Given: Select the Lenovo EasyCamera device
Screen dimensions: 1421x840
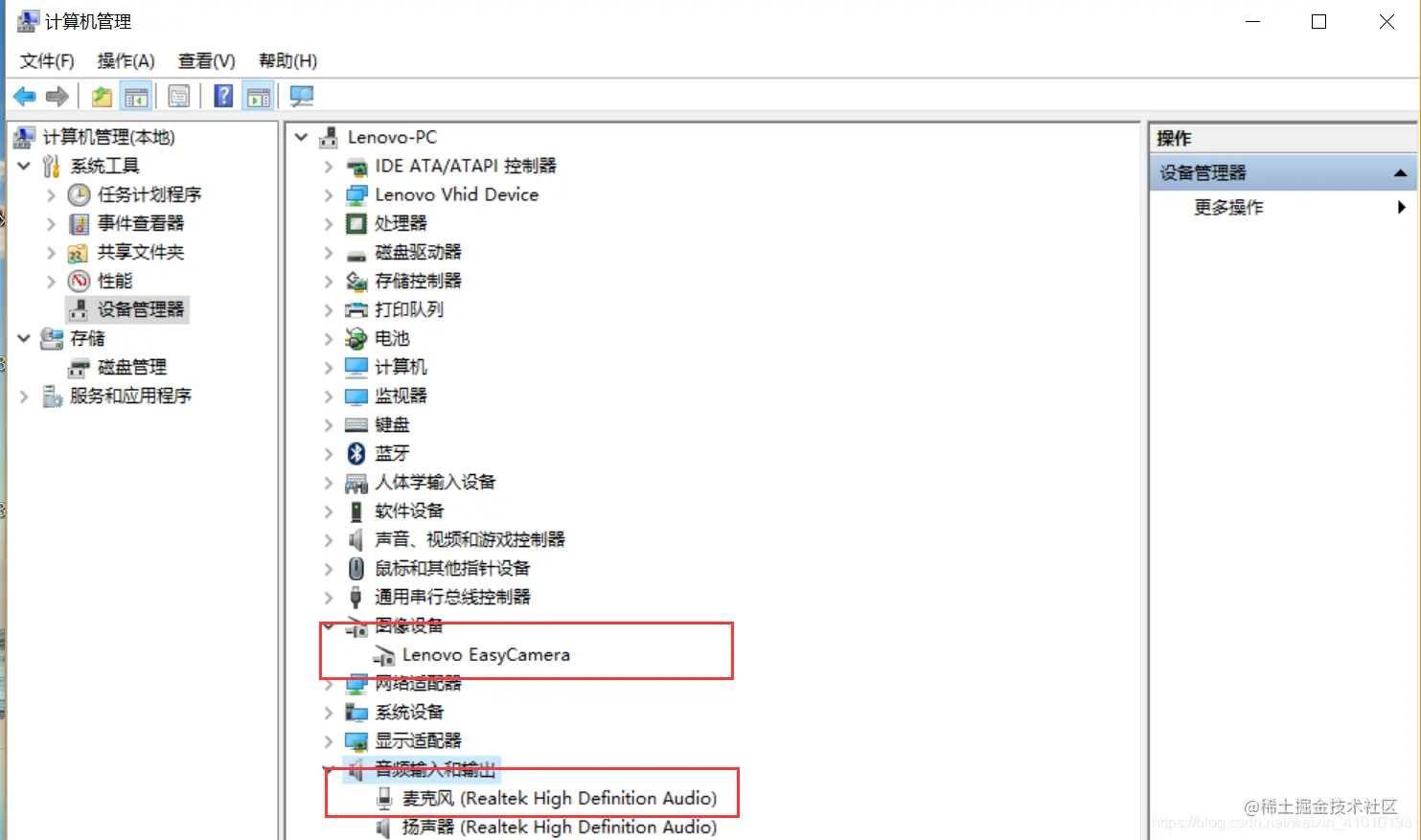Looking at the screenshot, I should pos(486,655).
